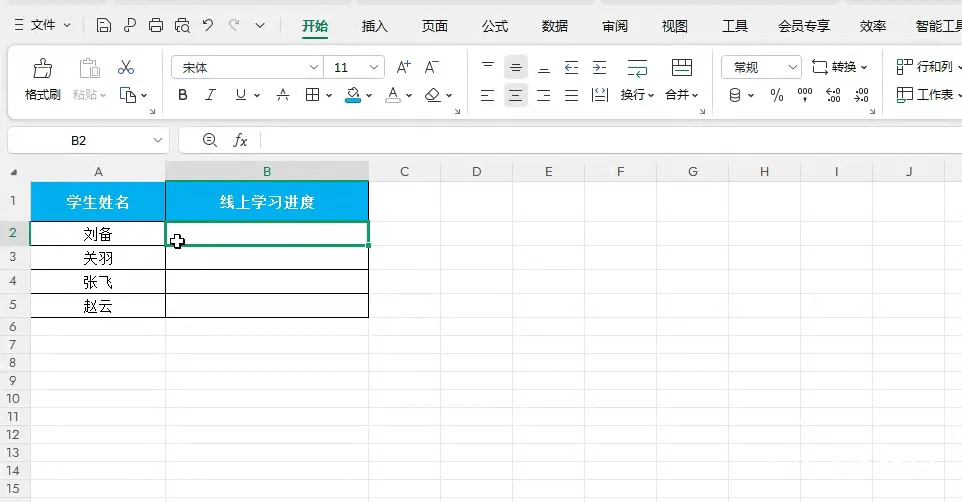Image resolution: width=962 pixels, height=502 pixels.
Task: Click the Borders icon
Action: pos(312,95)
